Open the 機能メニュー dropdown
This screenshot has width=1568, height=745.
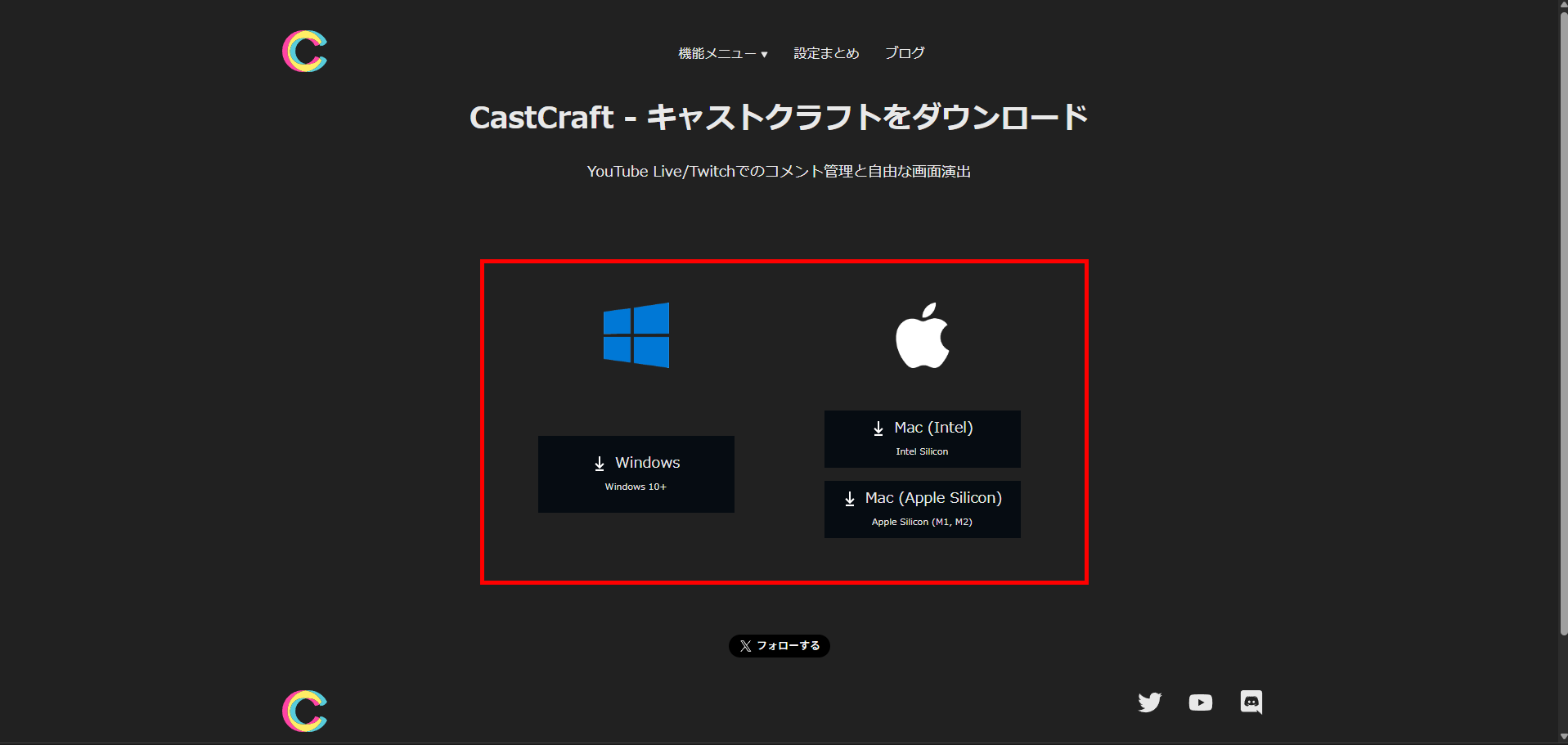pyautogui.click(x=723, y=53)
